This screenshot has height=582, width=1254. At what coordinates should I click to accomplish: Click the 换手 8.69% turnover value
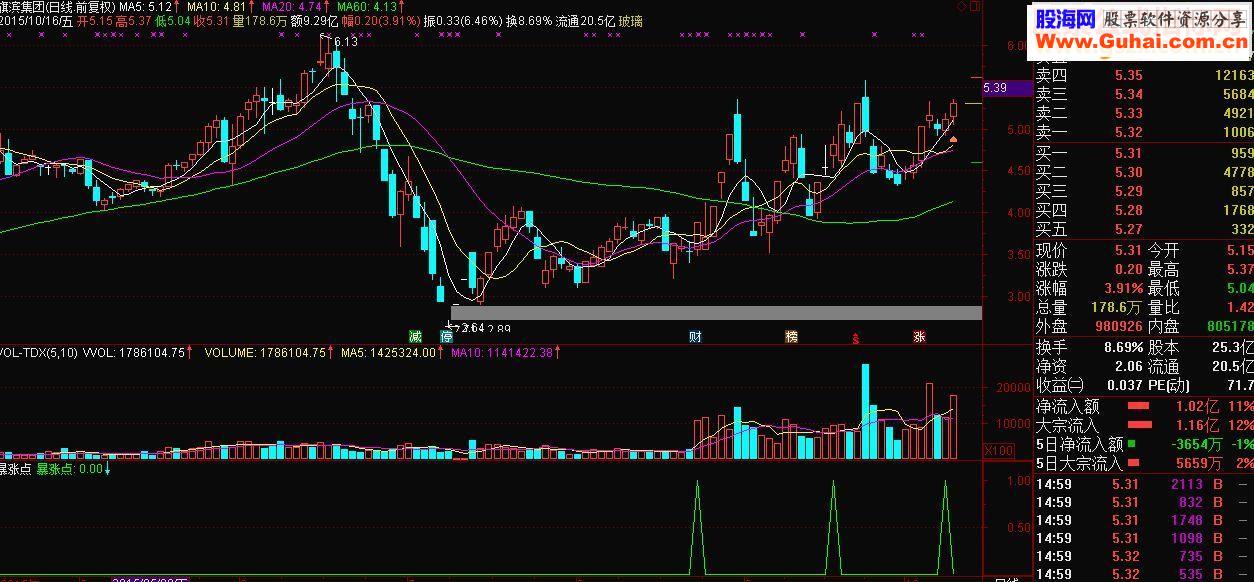[1124, 347]
